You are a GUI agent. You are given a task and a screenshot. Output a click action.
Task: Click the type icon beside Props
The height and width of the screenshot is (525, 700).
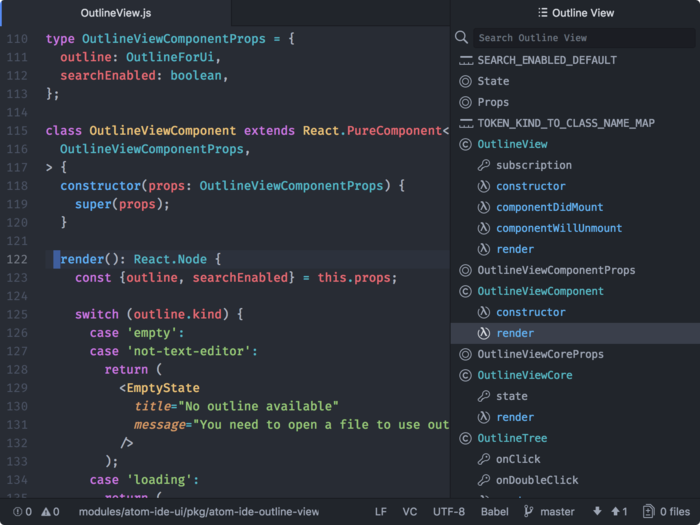[x=466, y=102]
